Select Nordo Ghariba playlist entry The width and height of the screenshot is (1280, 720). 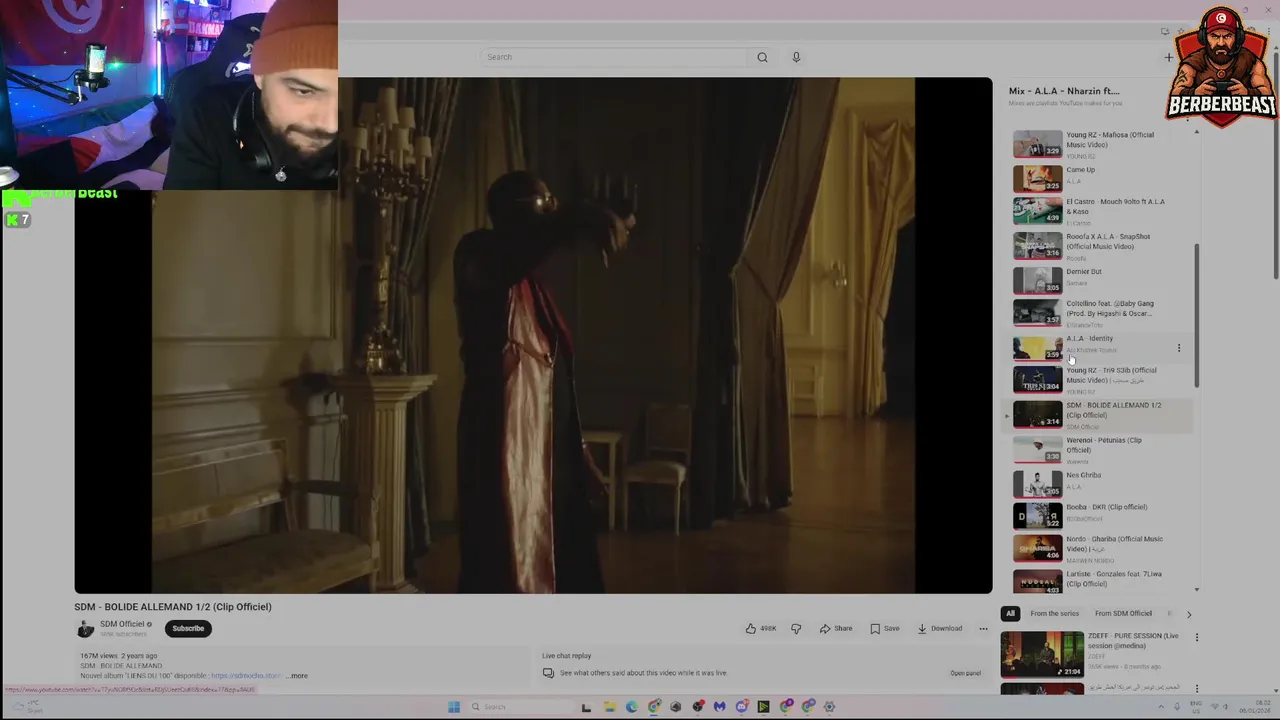pos(1100,548)
